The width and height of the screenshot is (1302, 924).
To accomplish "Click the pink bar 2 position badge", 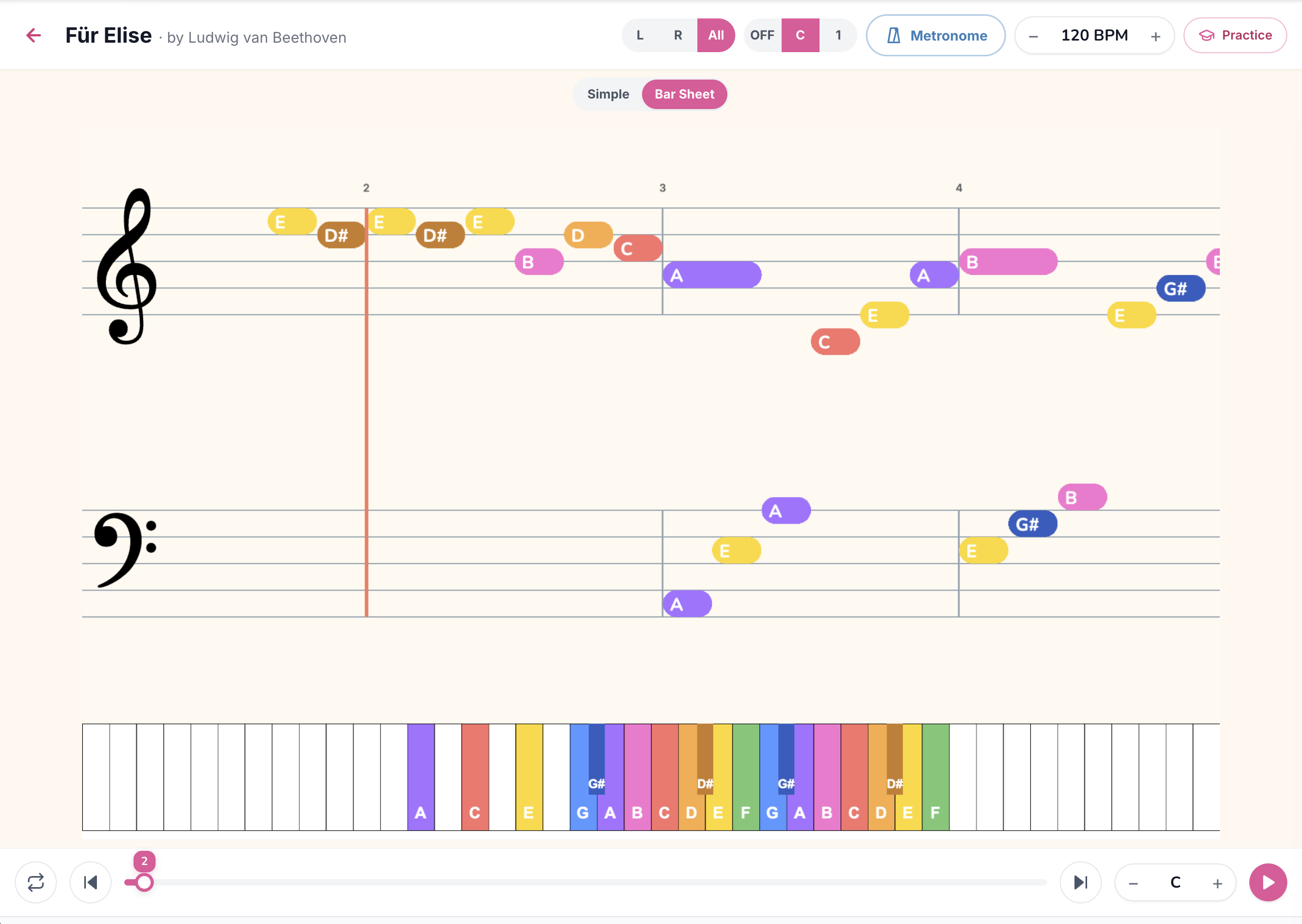I will pos(144,861).
